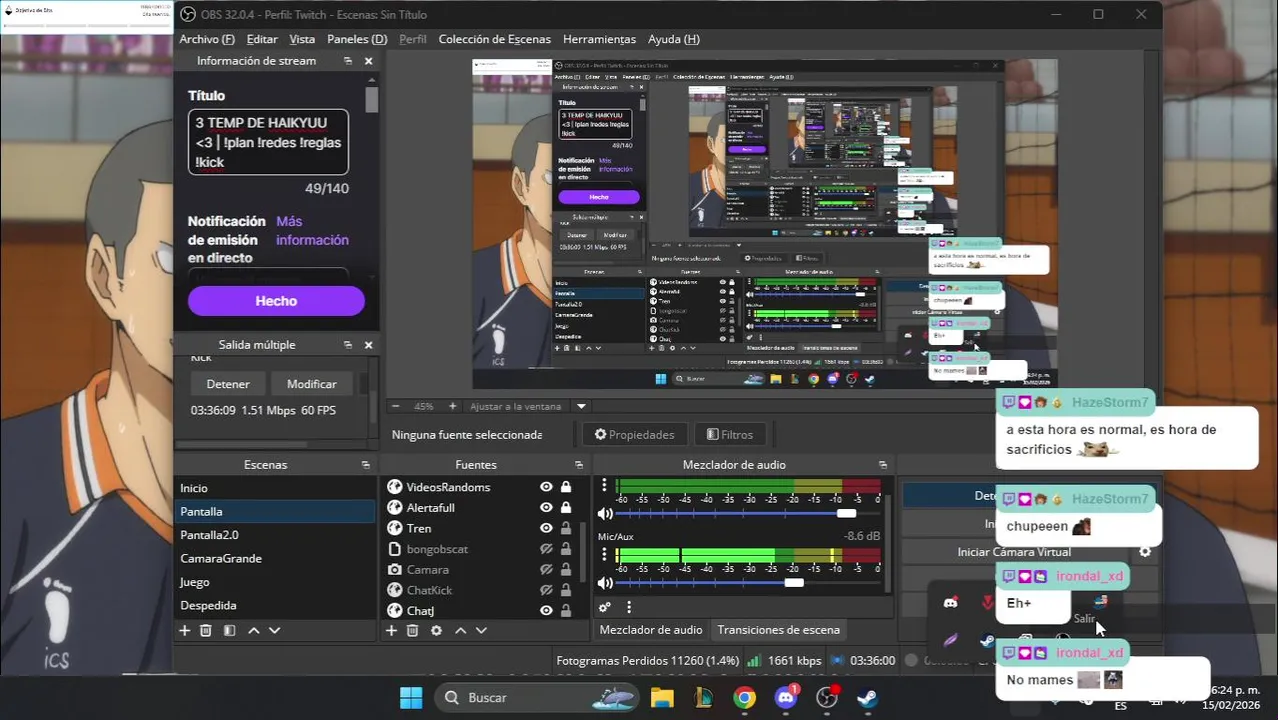Show the Camara source

point(546,569)
